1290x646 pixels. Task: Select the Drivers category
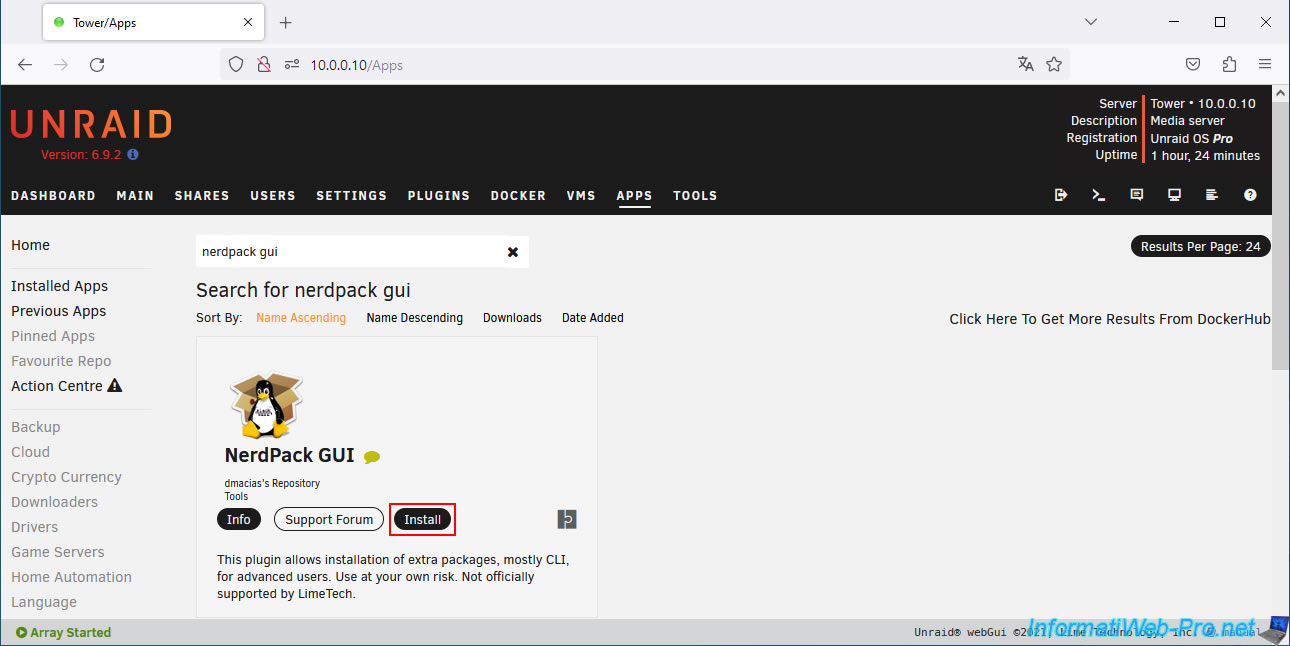click(35, 527)
